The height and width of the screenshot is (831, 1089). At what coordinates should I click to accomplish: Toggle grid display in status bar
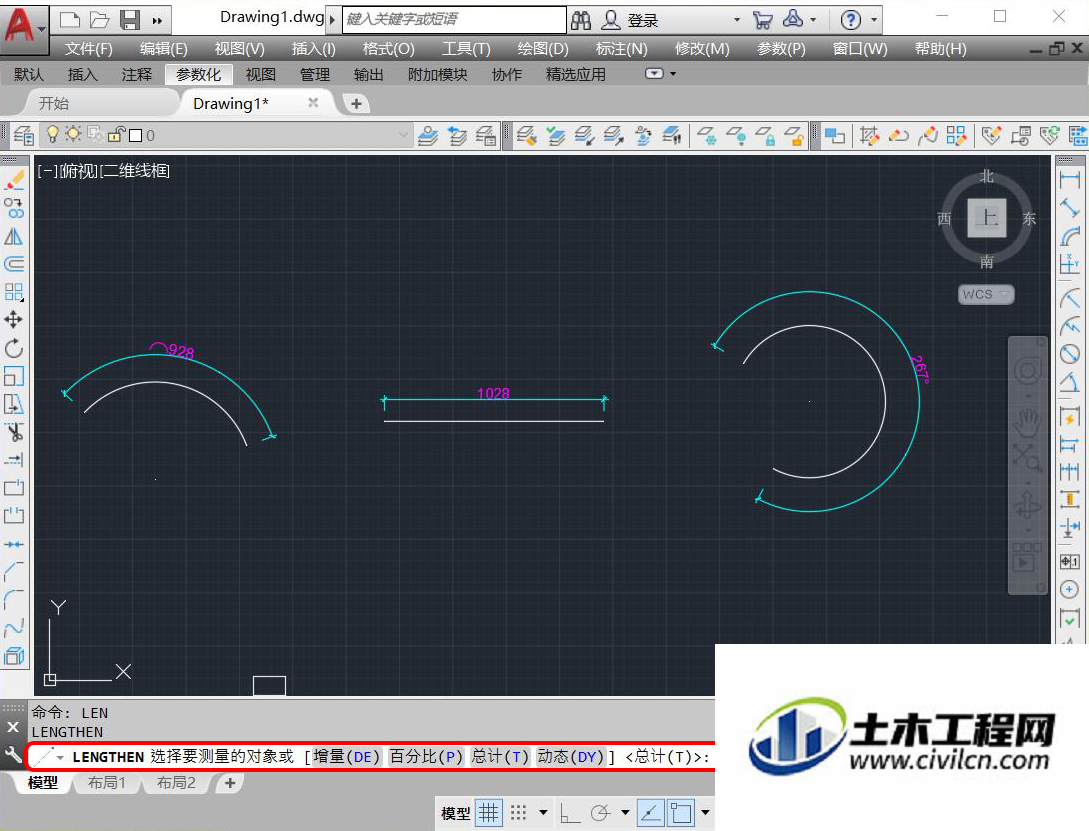tap(489, 812)
